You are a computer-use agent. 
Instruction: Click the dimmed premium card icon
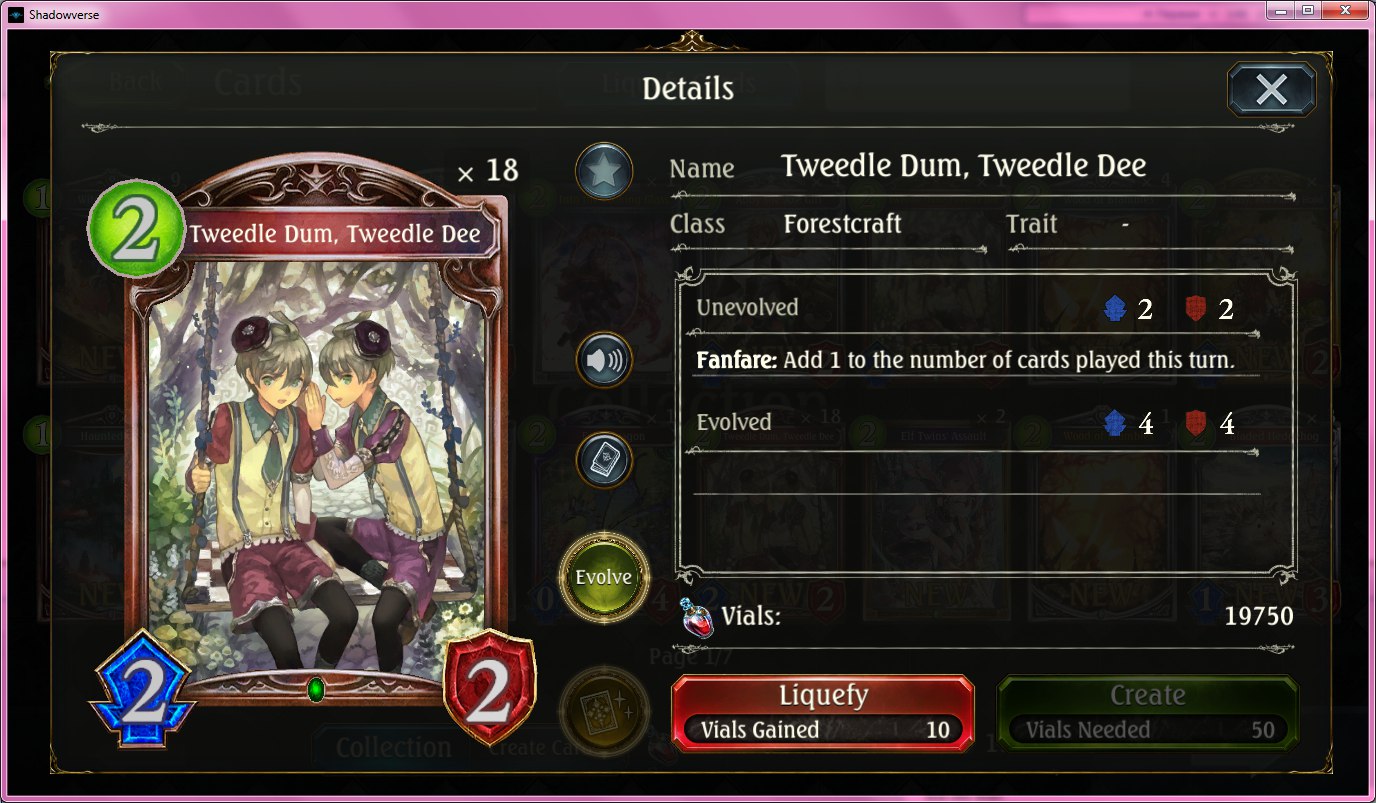(604, 709)
